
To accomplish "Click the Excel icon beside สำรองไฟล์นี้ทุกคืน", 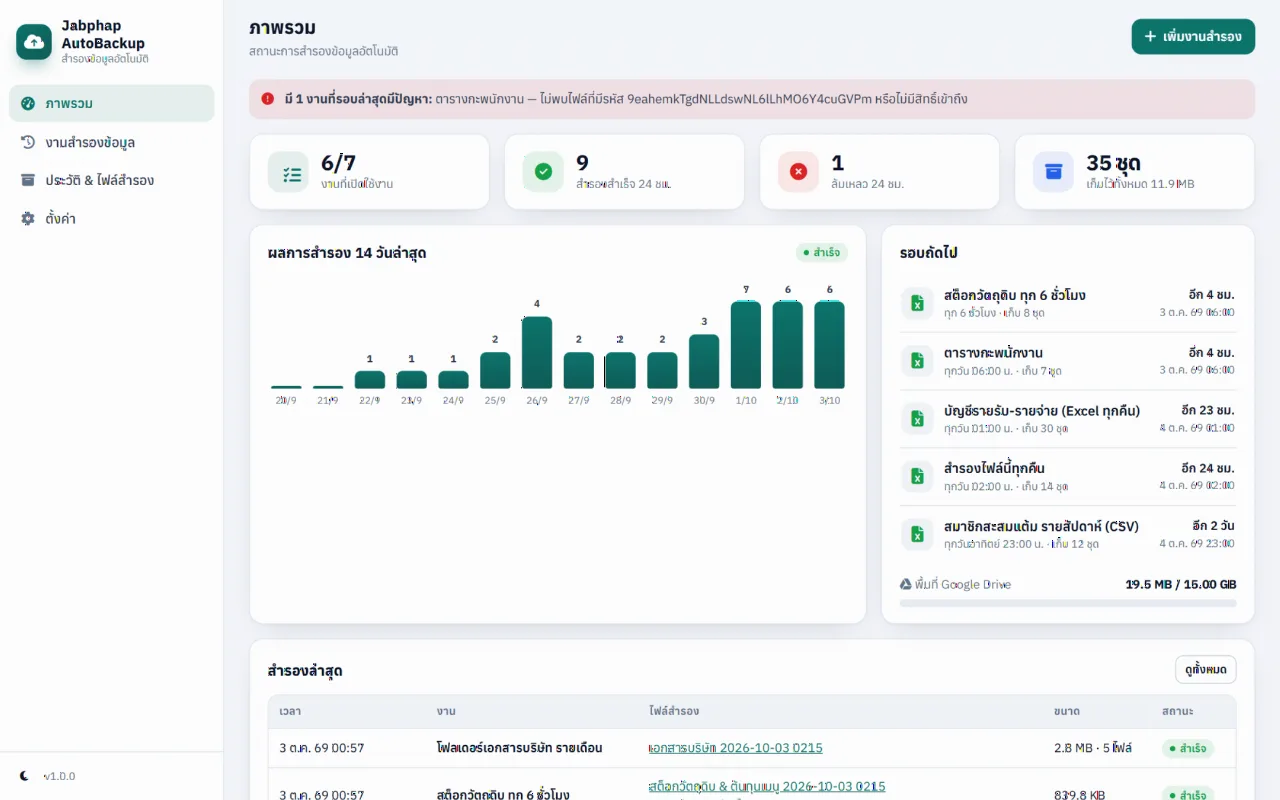I will (917, 477).
